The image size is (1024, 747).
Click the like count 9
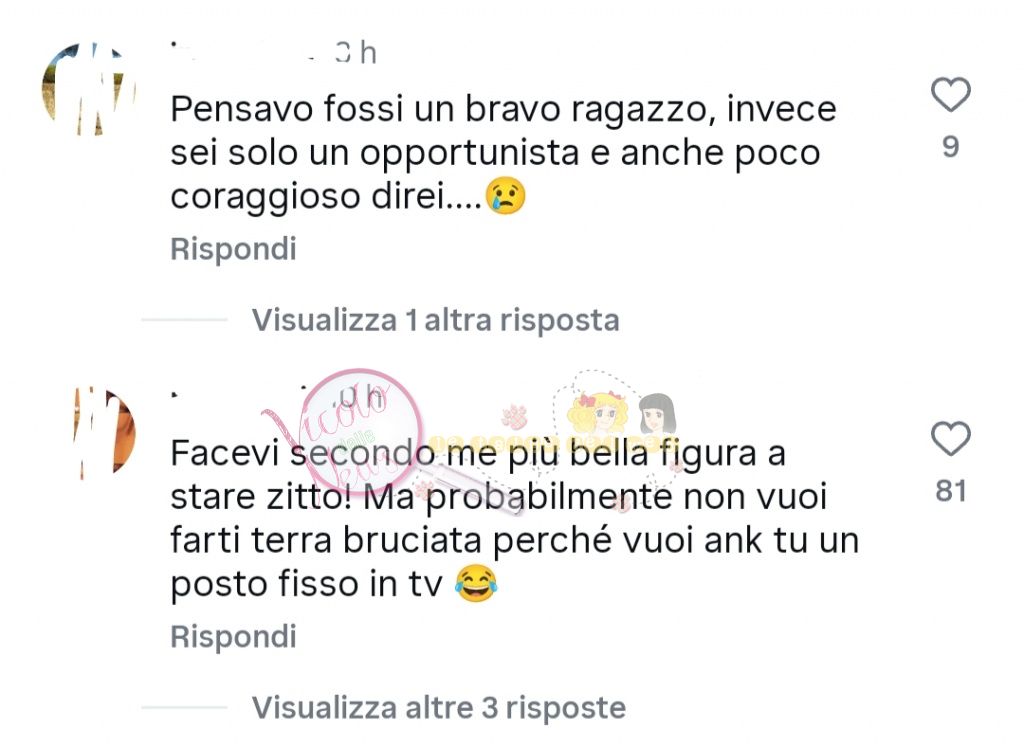pyautogui.click(x=951, y=147)
